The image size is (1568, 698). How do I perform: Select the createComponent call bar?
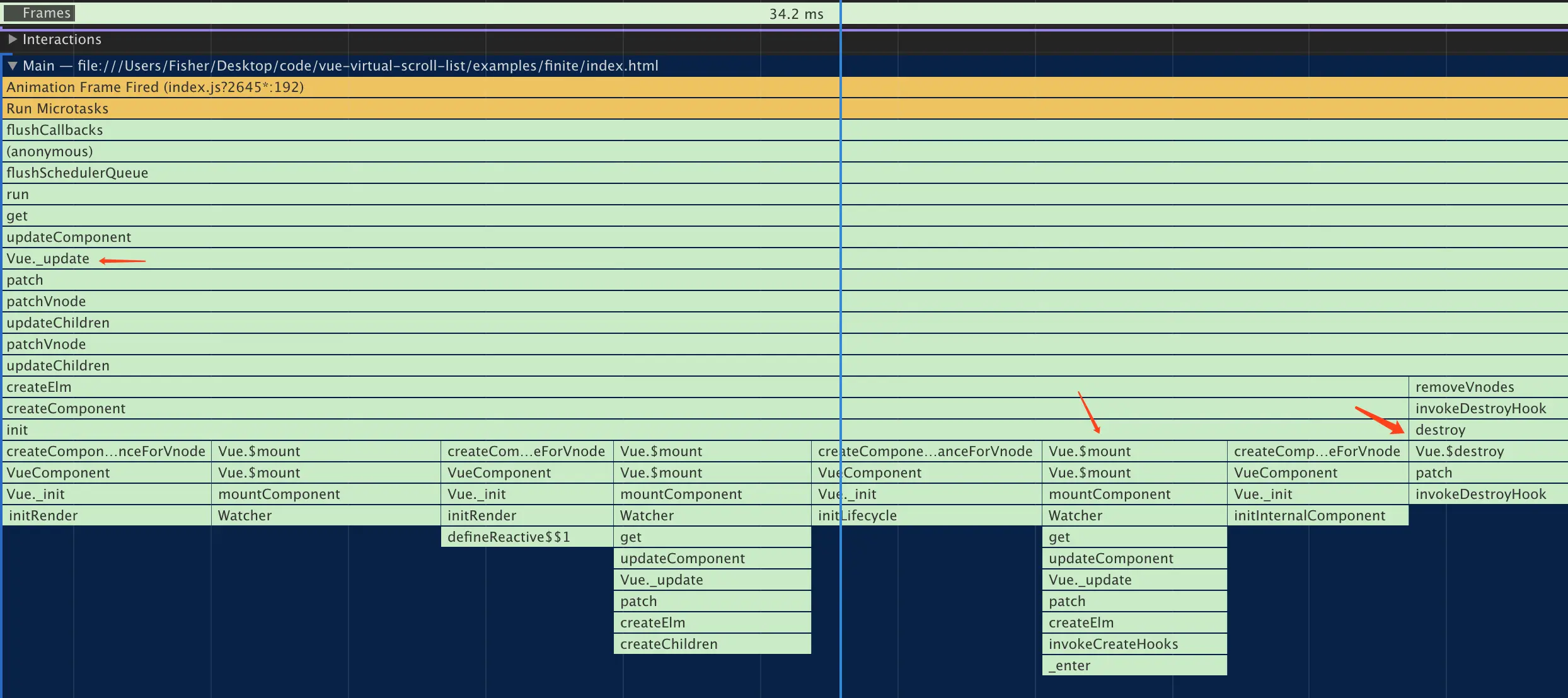[66, 408]
